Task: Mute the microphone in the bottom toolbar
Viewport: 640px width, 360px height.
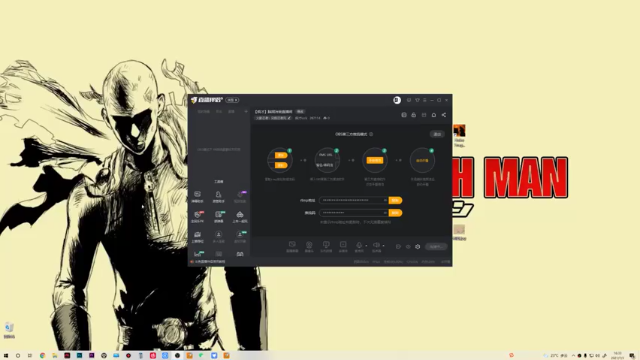Action: [x=359, y=245]
